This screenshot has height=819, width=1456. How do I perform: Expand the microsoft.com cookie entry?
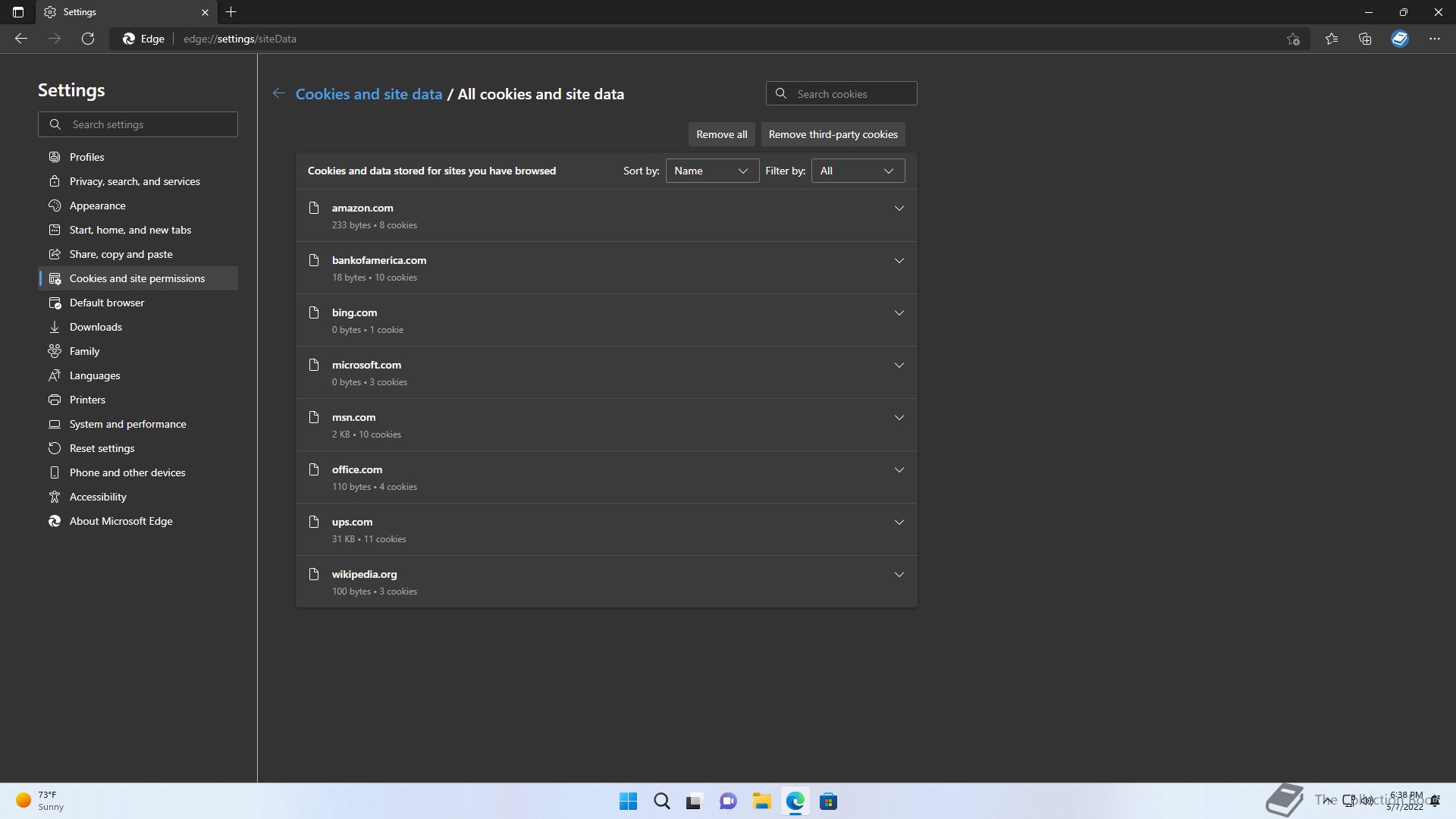(x=899, y=365)
